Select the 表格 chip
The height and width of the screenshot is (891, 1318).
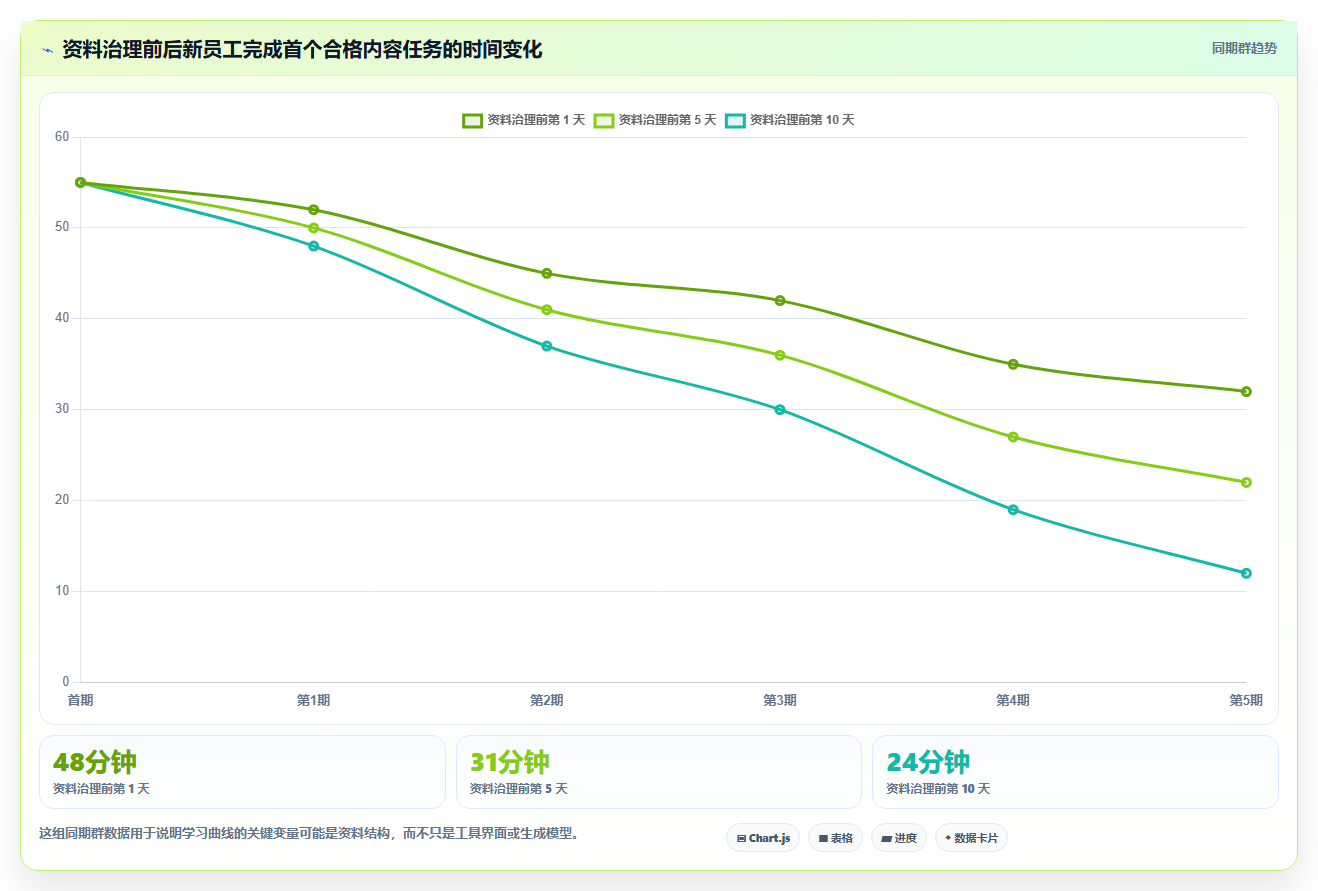tap(835, 838)
